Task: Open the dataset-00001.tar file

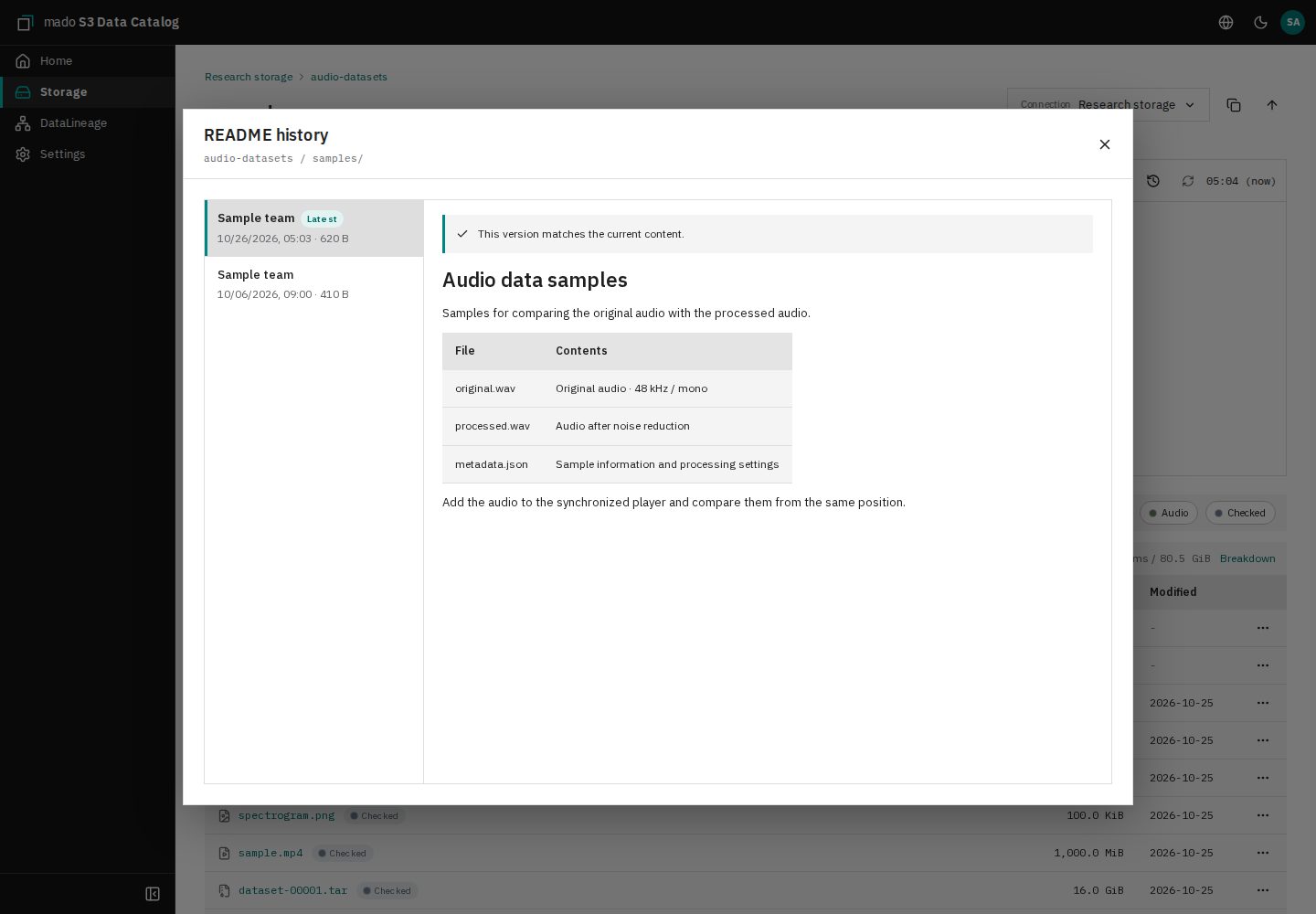Action: (x=292, y=890)
